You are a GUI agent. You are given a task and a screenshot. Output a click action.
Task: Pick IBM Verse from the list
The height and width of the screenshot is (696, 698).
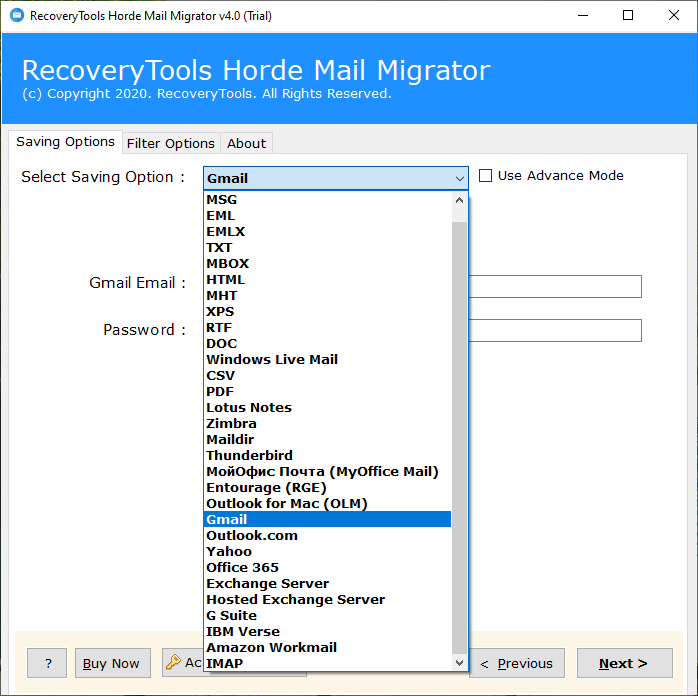coord(328,632)
